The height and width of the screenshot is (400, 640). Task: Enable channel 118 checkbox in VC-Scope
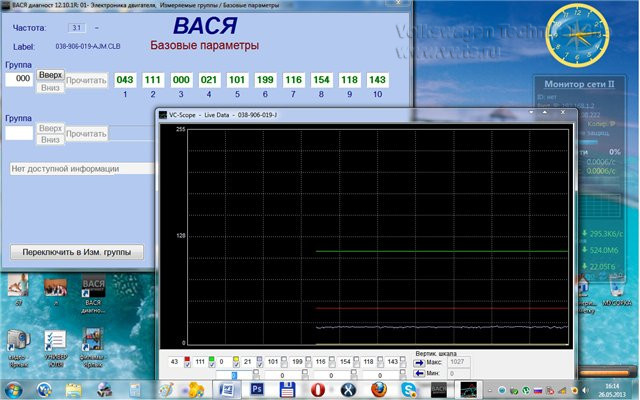(380, 362)
